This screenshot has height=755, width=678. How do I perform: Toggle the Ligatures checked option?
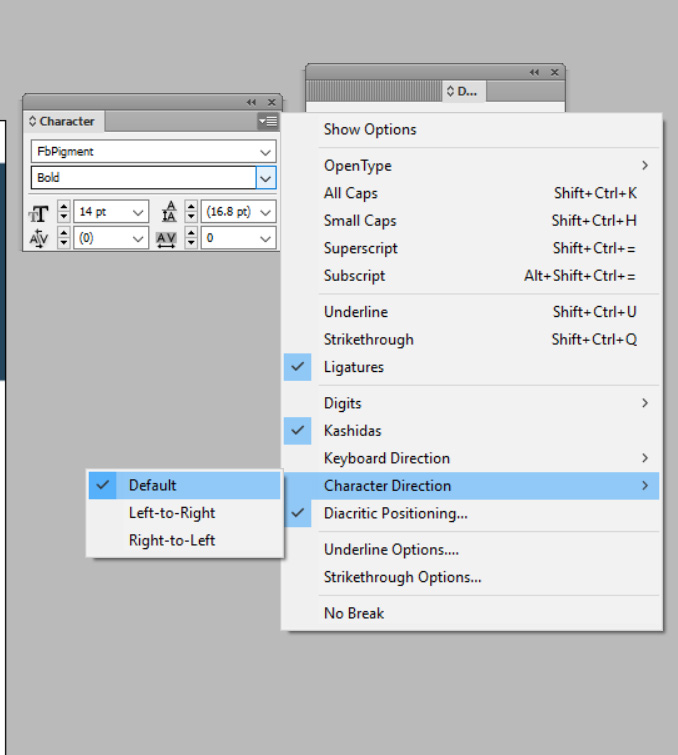coord(471,367)
